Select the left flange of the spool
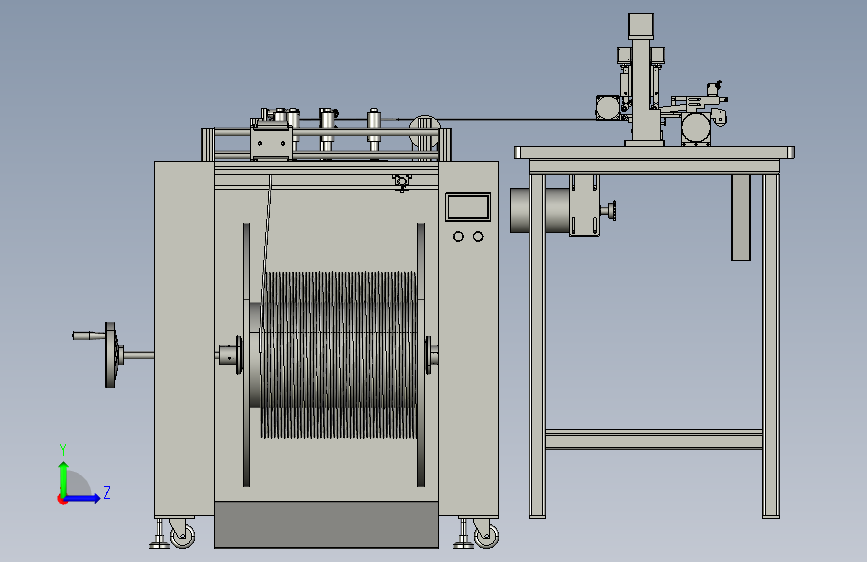The width and height of the screenshot is (867, 562). 247,355
